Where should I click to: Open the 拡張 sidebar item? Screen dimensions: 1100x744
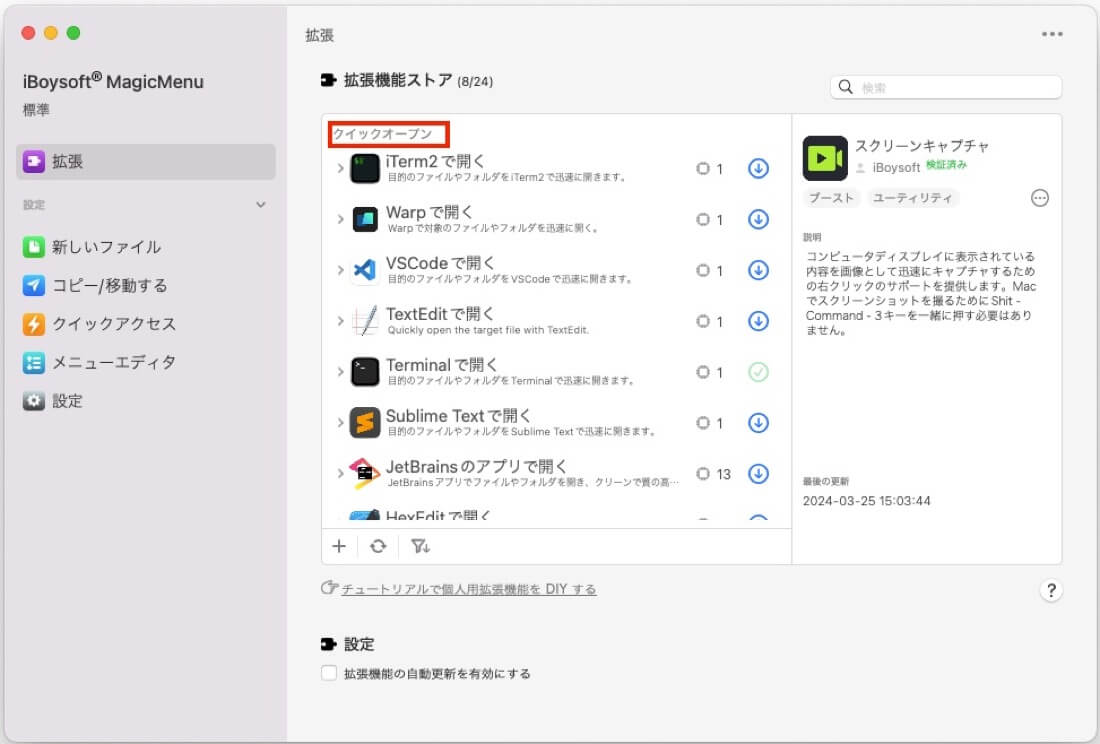click(145, 161)
